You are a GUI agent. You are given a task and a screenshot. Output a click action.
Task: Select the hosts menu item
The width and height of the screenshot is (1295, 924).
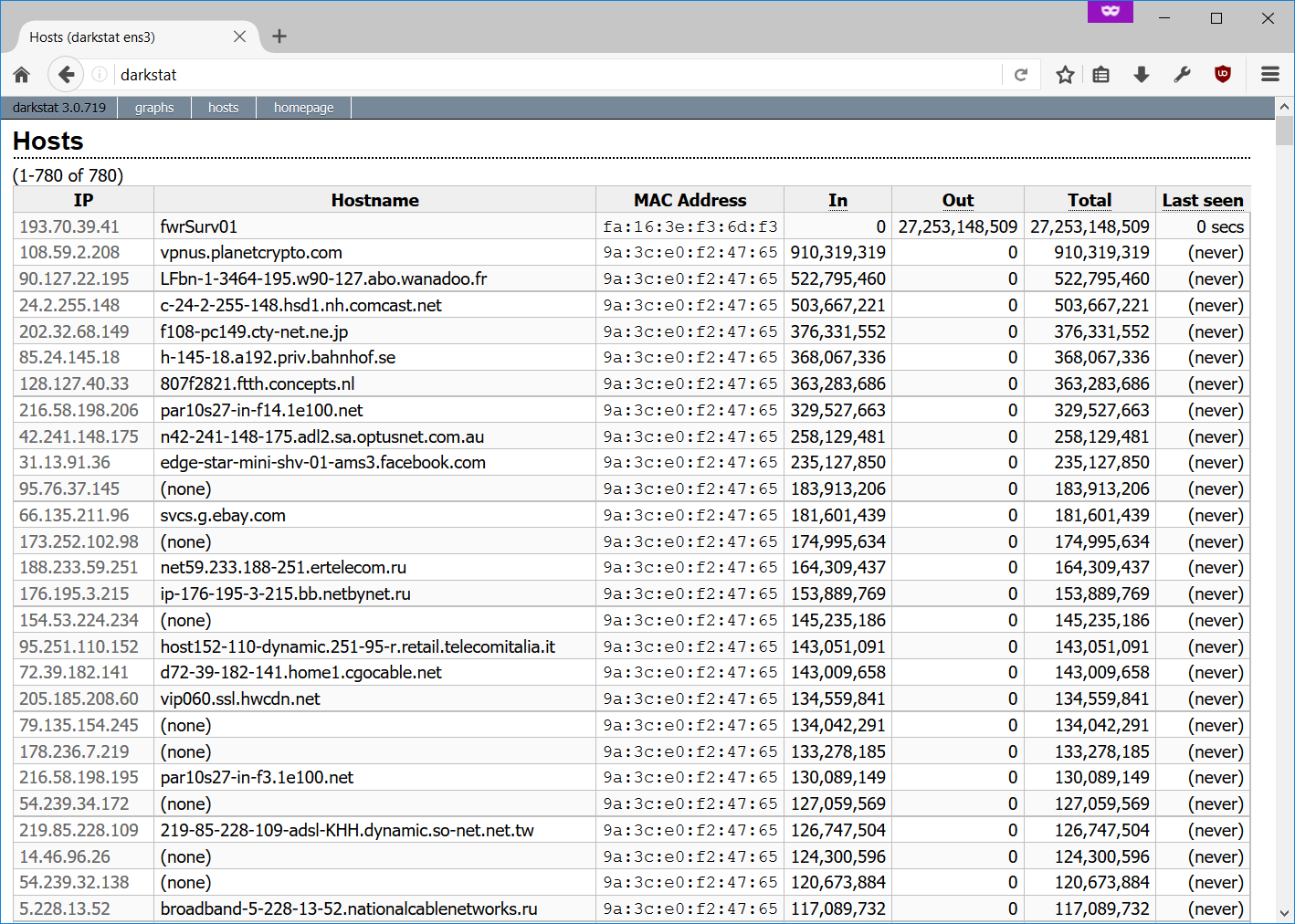223,108
